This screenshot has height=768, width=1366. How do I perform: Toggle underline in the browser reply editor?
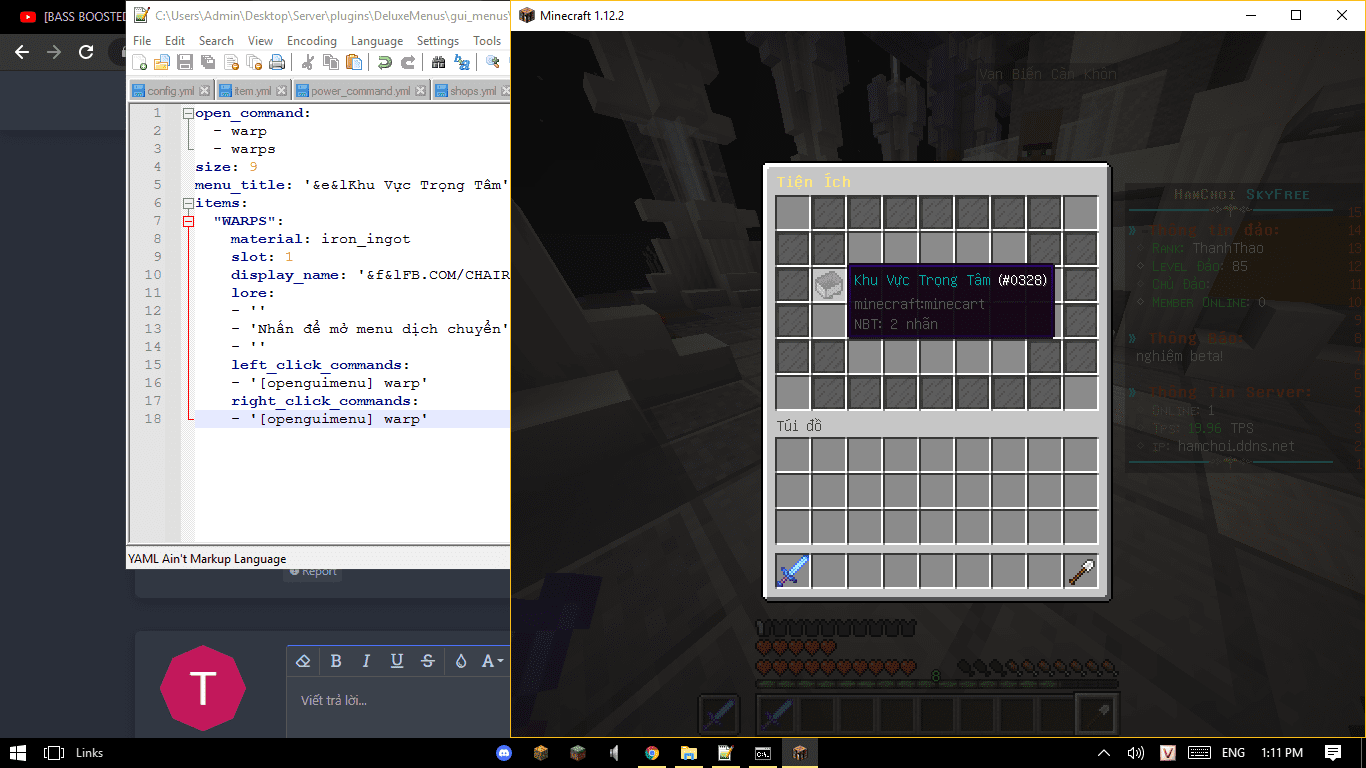[397, 661]
